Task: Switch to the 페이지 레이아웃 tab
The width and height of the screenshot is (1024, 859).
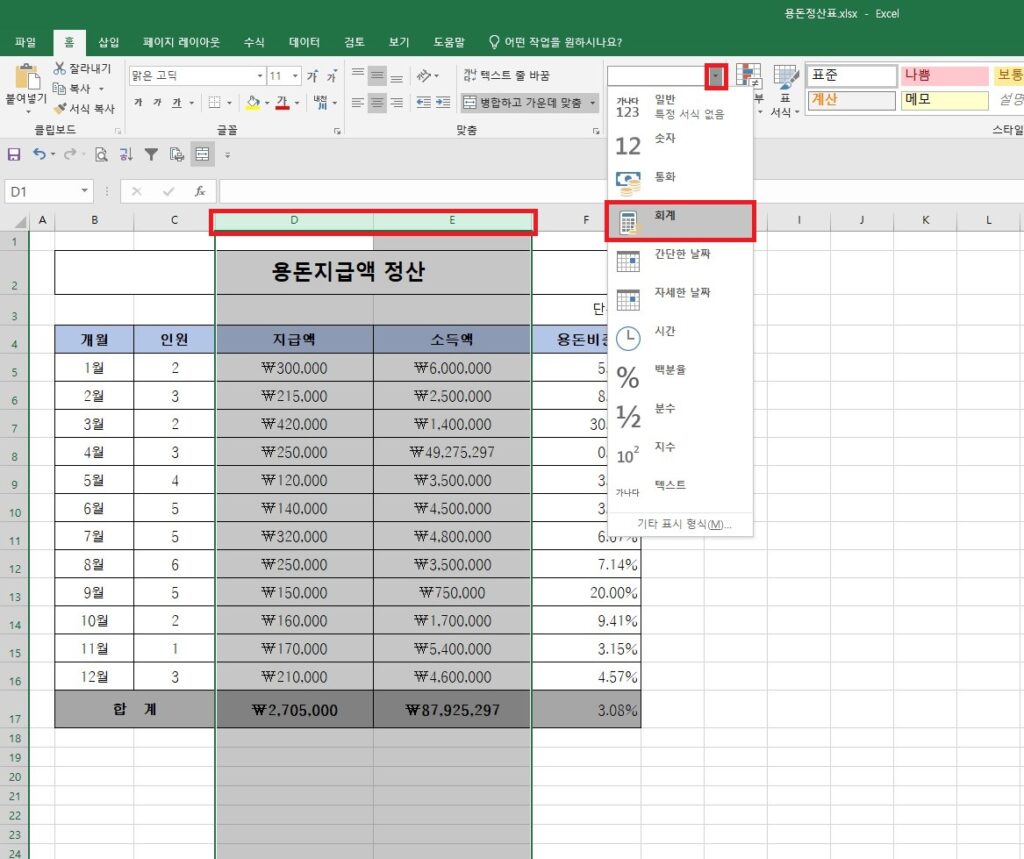Action: pos(182,42)
